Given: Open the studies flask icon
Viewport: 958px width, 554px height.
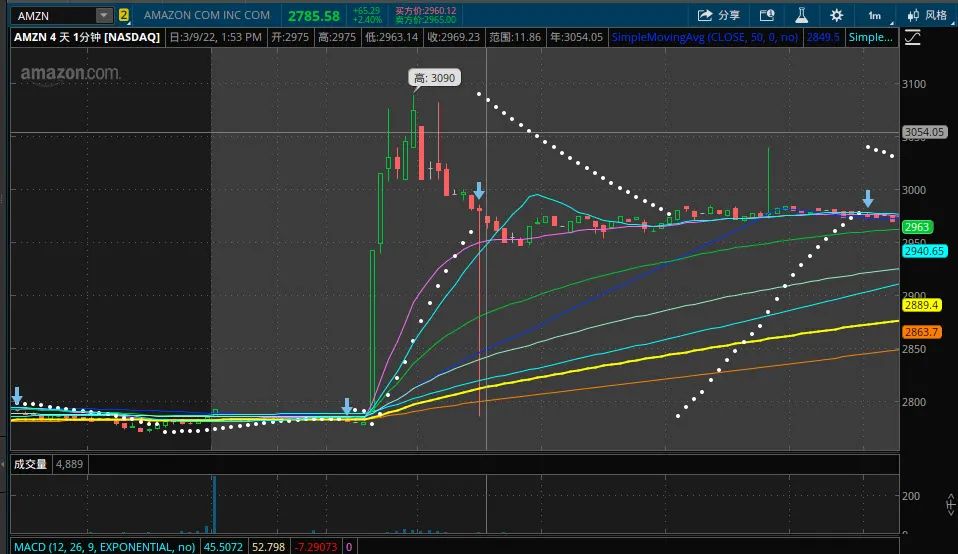Looking at the screenshot, I should pos(801,15).
